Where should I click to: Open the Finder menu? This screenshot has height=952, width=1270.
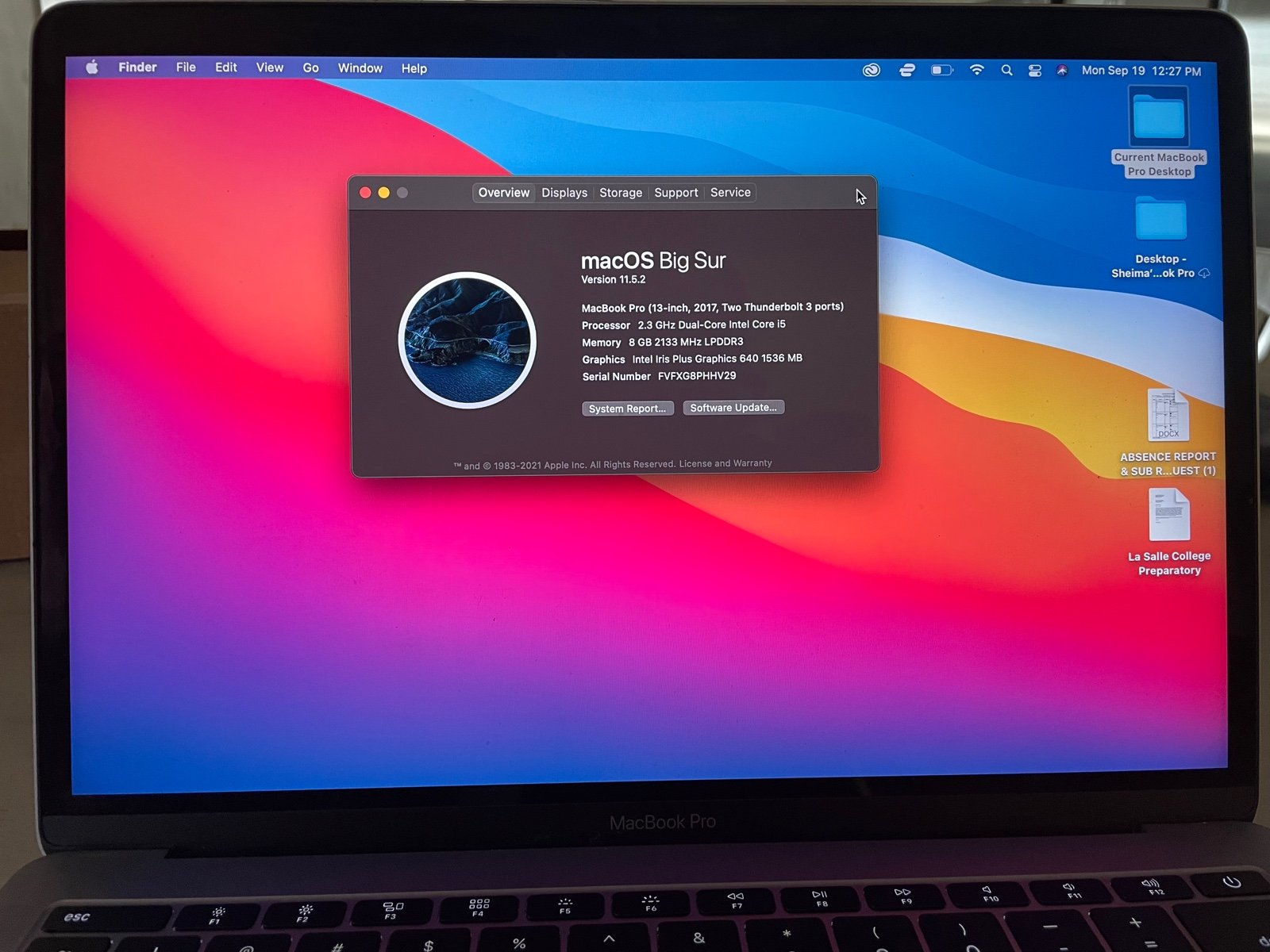(x=137, y=67)
